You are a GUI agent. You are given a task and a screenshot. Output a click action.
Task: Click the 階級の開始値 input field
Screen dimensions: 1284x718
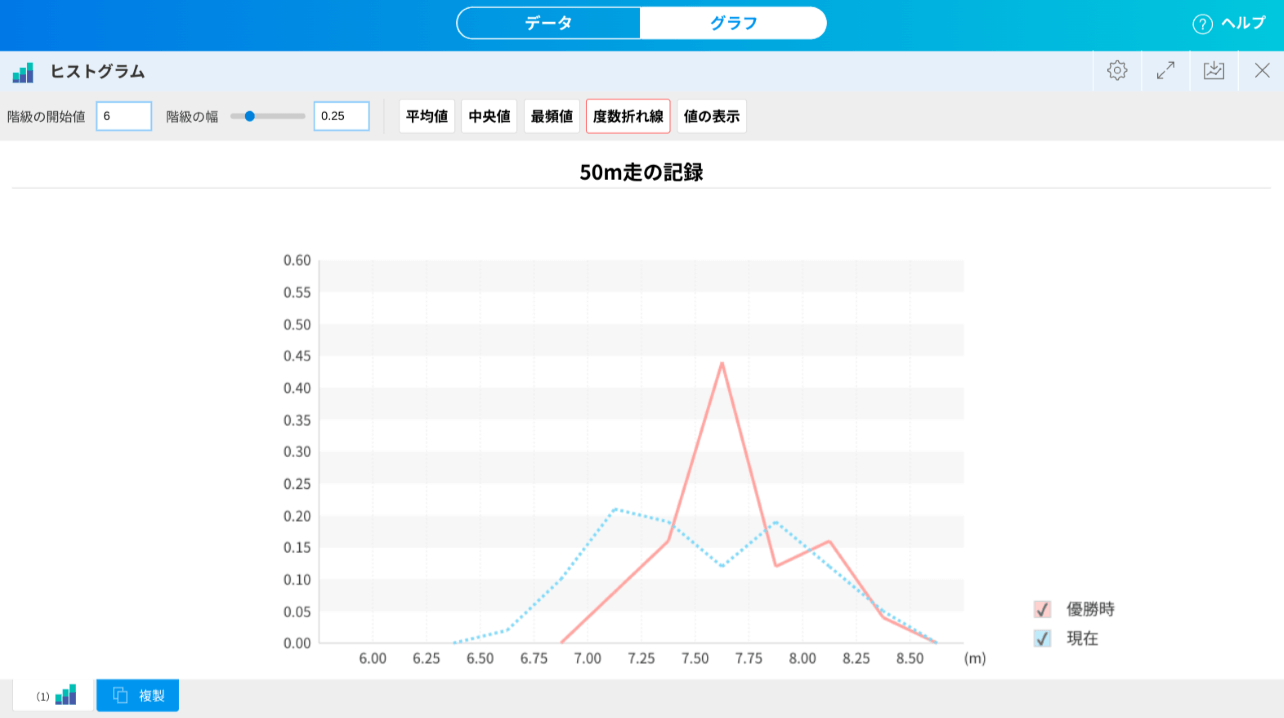pos(123,116)
